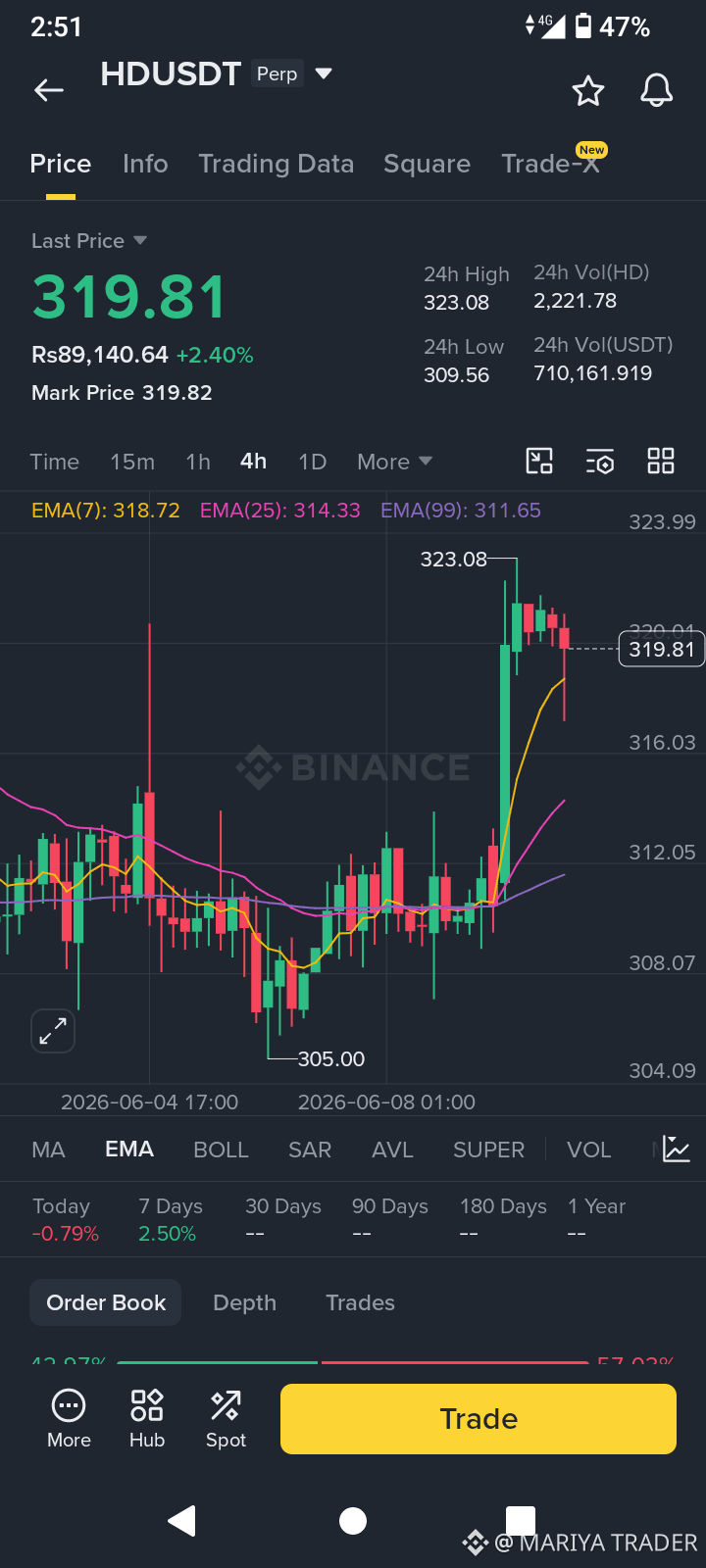Tap the Rs89,140.64 converted price

point(100,355)
